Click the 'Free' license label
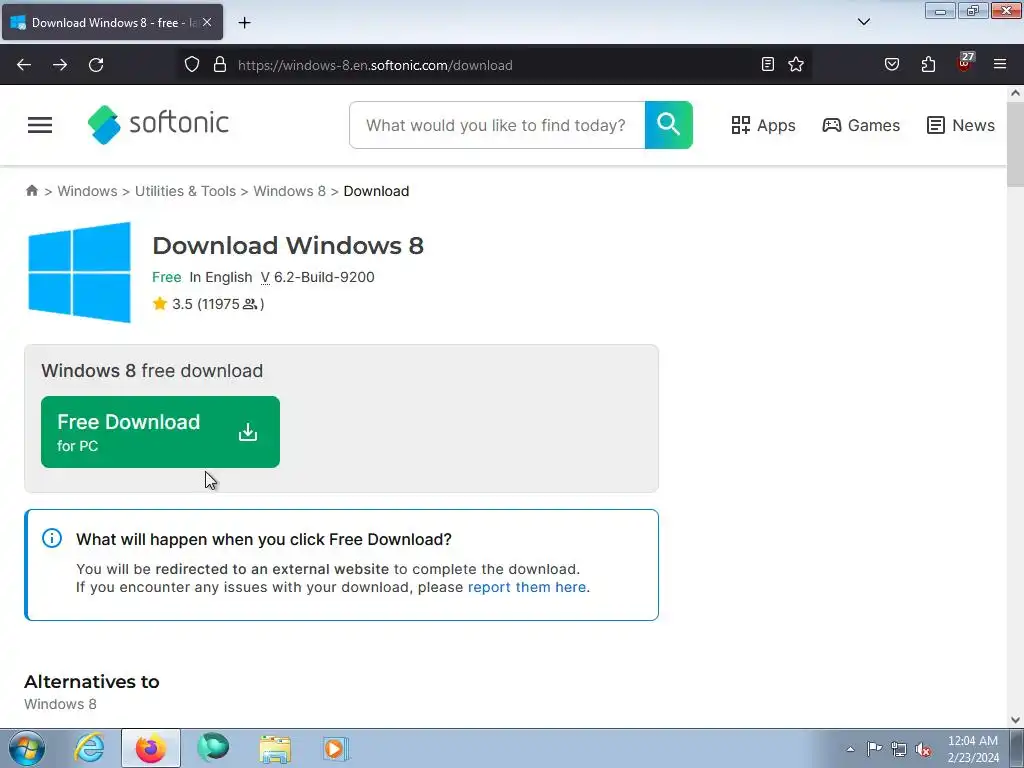The width and height of the screenshot is (1024, 768). [167, 277]
